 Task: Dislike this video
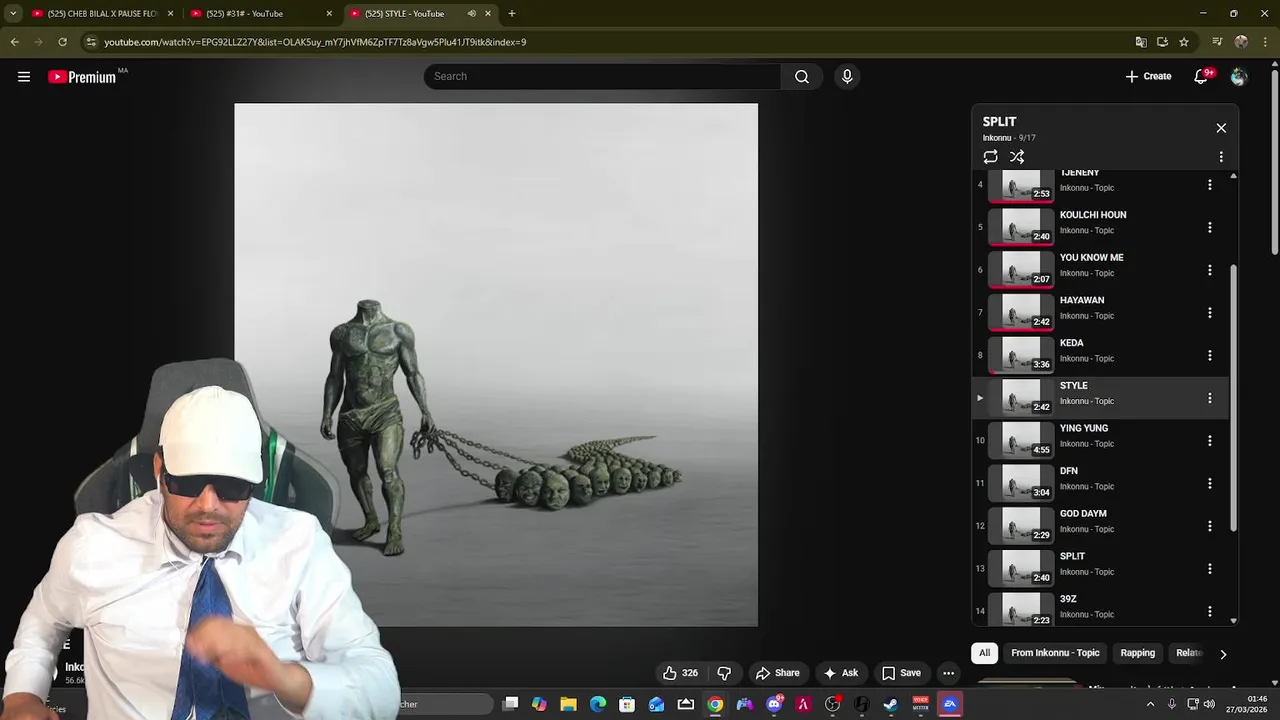(x=724, y=673)
